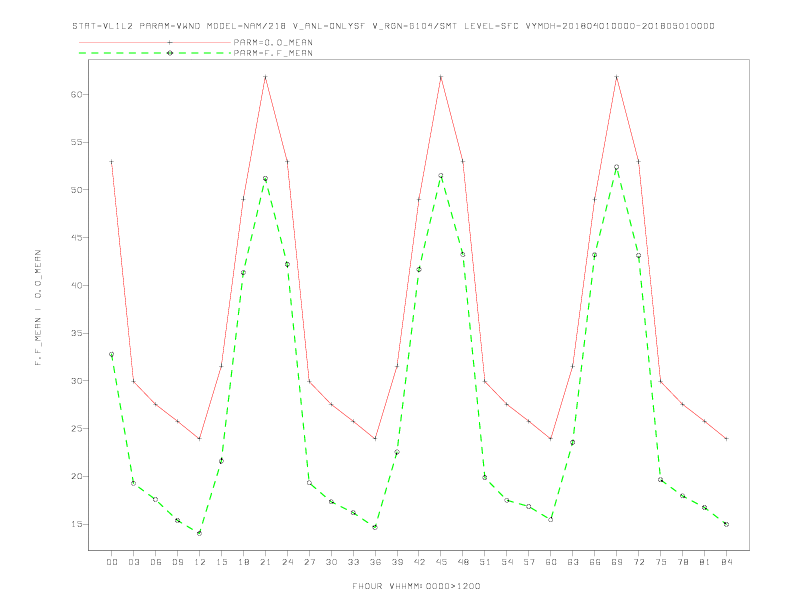Screen dimensions: 792x612
Task: Click the x-axis forecast hour label 51
Action: click(x=485, y=562)
